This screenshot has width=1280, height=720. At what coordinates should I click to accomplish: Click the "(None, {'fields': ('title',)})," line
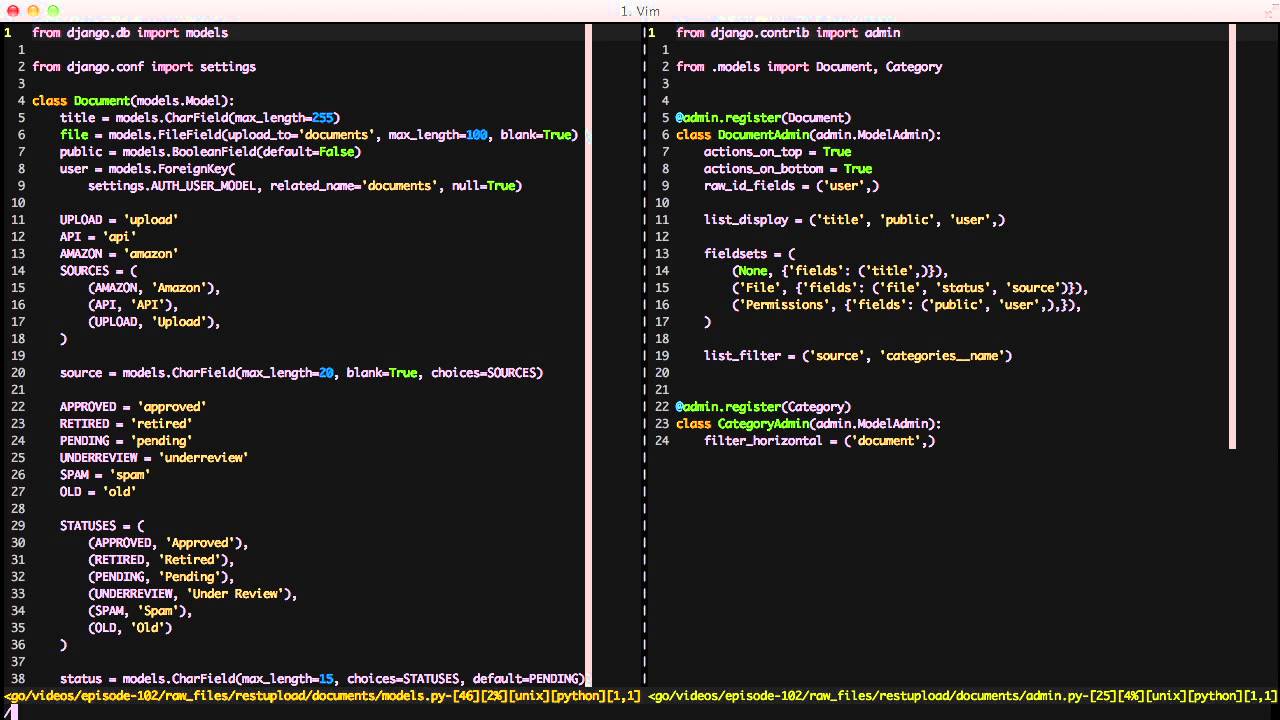[x=841, y=271]
